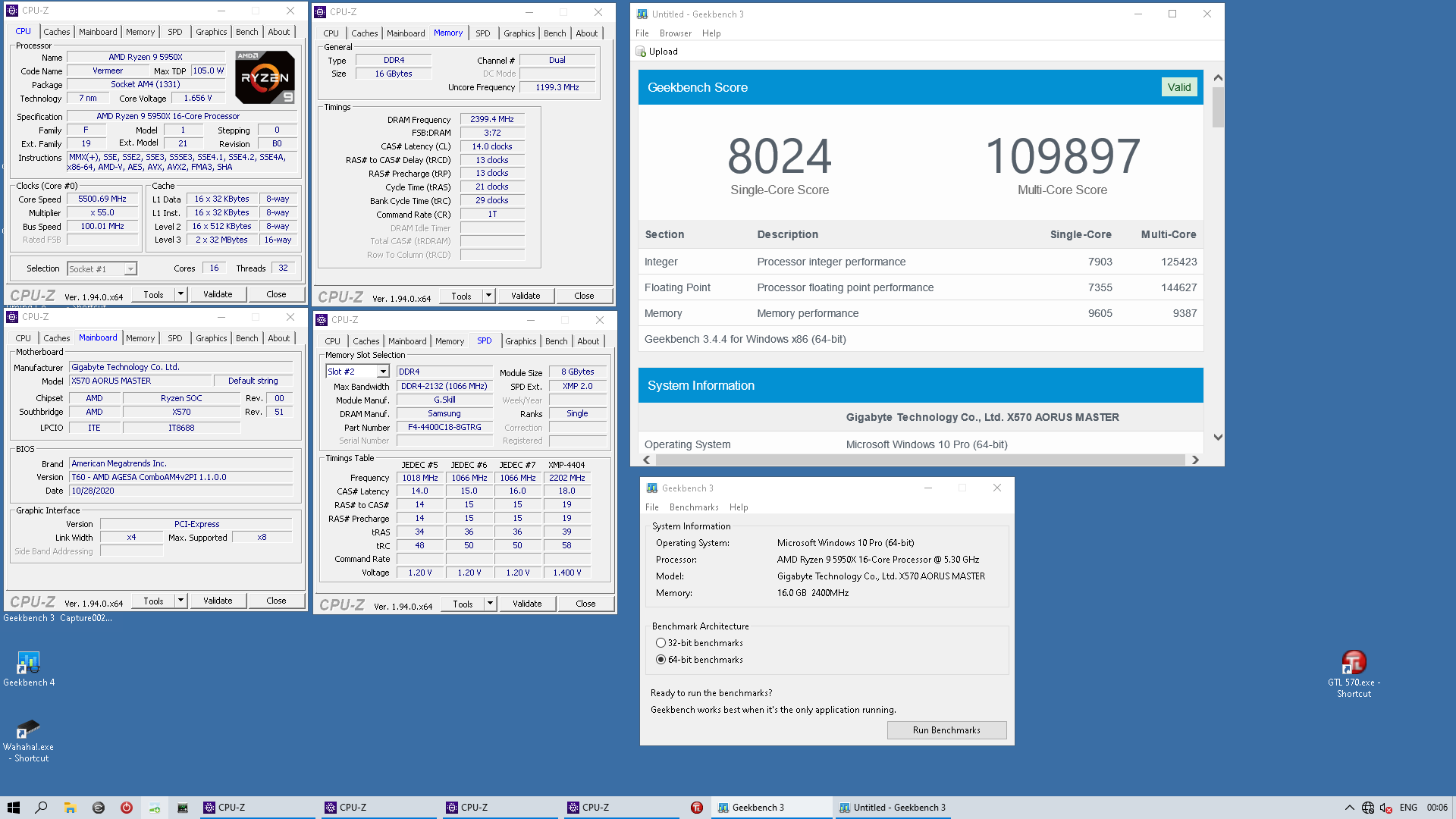Open File menu in Untitled Geekbench window
The width and height of the screenshot is (1456, 819).
coord(642,33)
